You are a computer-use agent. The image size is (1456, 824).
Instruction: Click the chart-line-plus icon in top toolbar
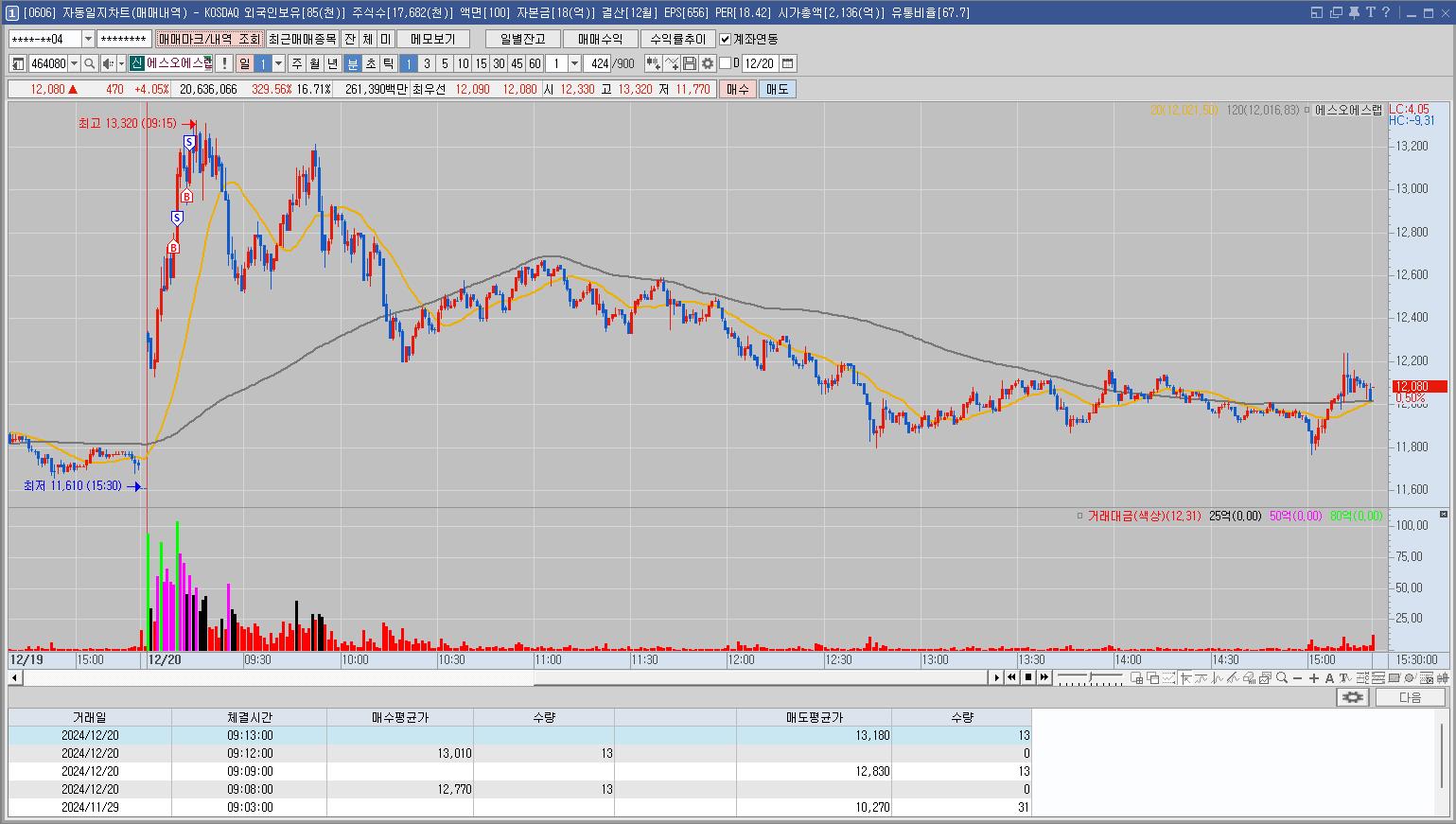[672, 63]
